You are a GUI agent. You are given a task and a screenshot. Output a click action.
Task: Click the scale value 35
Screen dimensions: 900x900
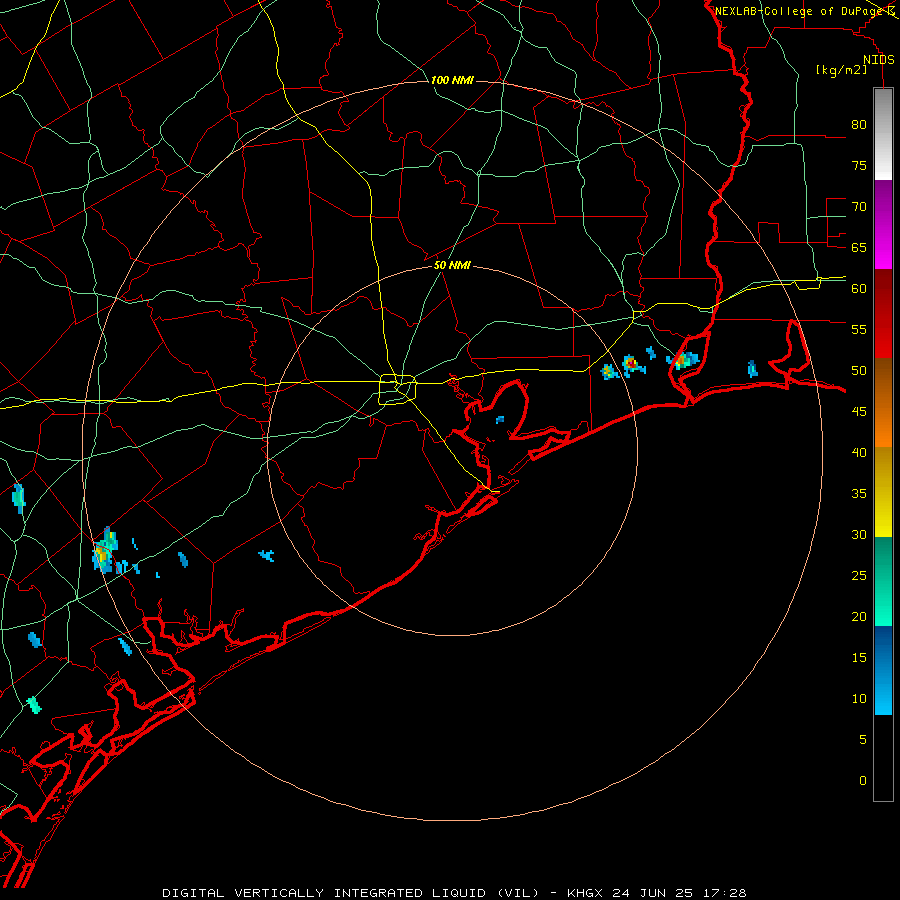859,494
